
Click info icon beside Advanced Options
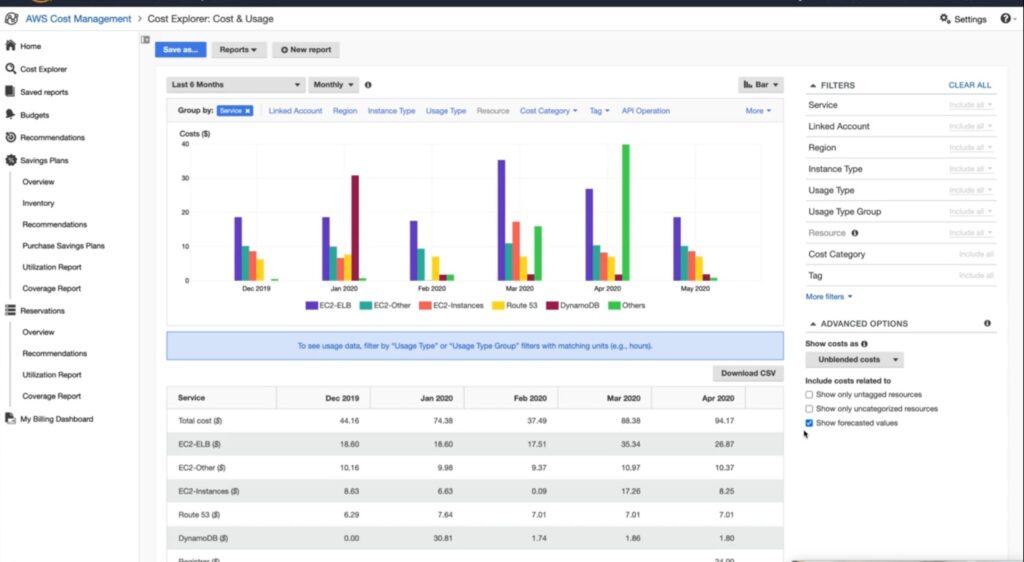pyautogui.click(x=987, y=323)
